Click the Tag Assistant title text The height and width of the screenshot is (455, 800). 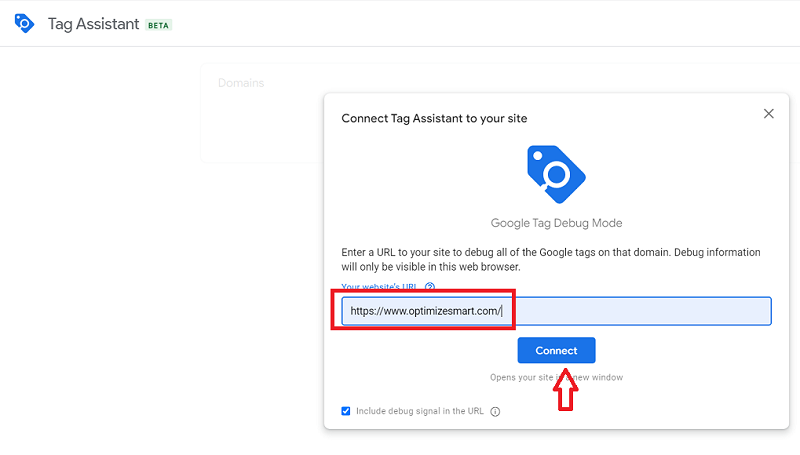(93, 24)
